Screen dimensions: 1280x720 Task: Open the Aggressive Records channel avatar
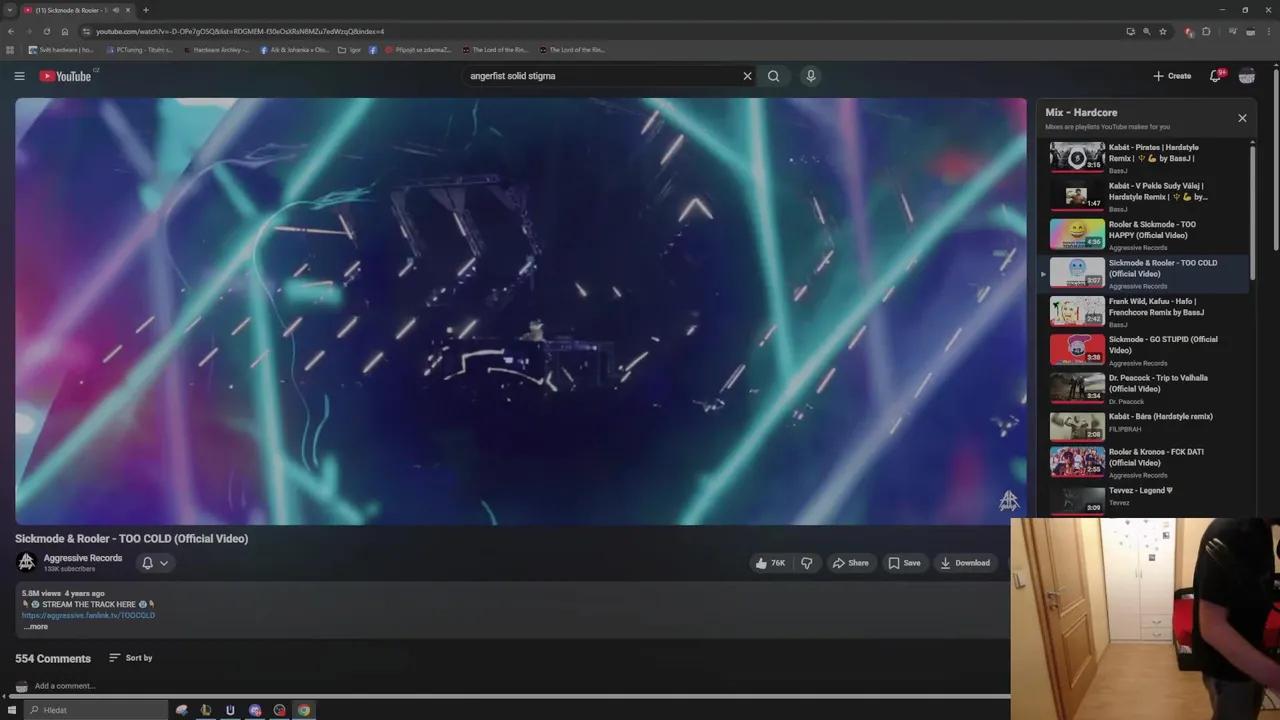(27, 562)
